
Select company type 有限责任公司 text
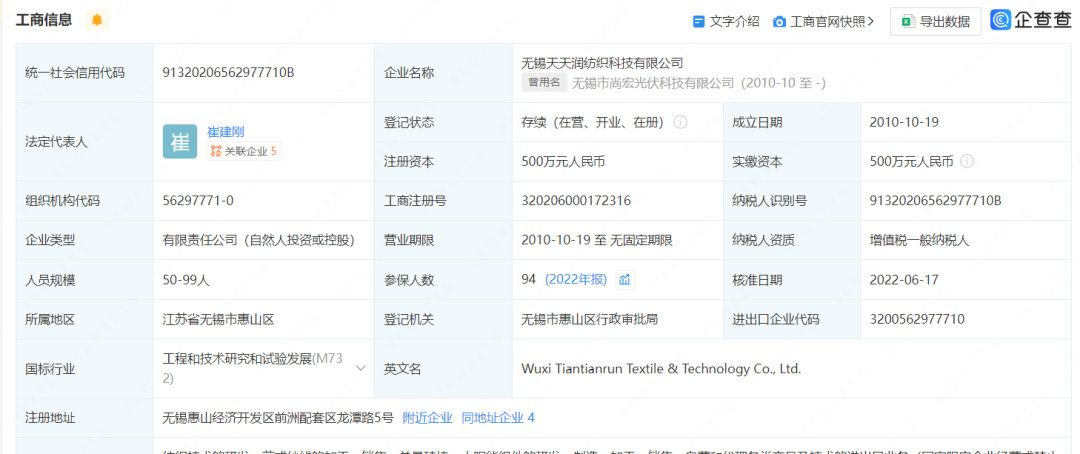point(258,240)
